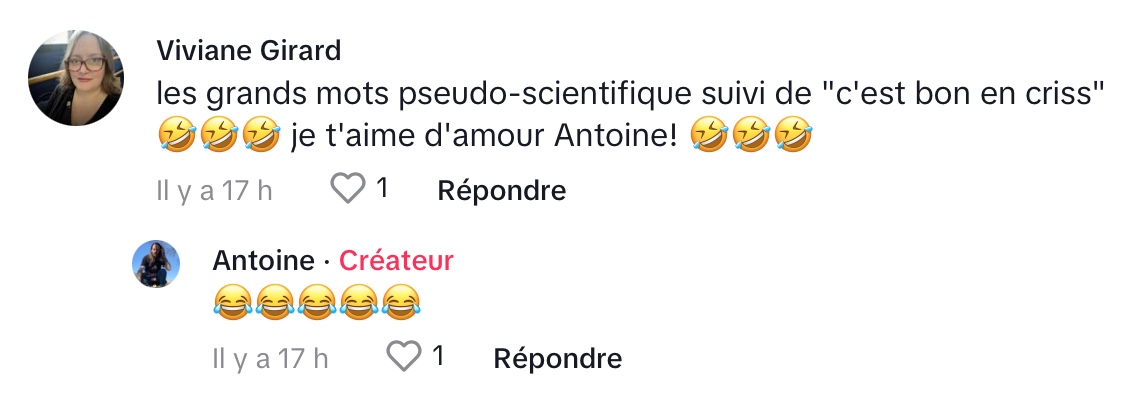Click the Antoine creator username
This screenshot has width=1146, height=396.
click(263, 261)
